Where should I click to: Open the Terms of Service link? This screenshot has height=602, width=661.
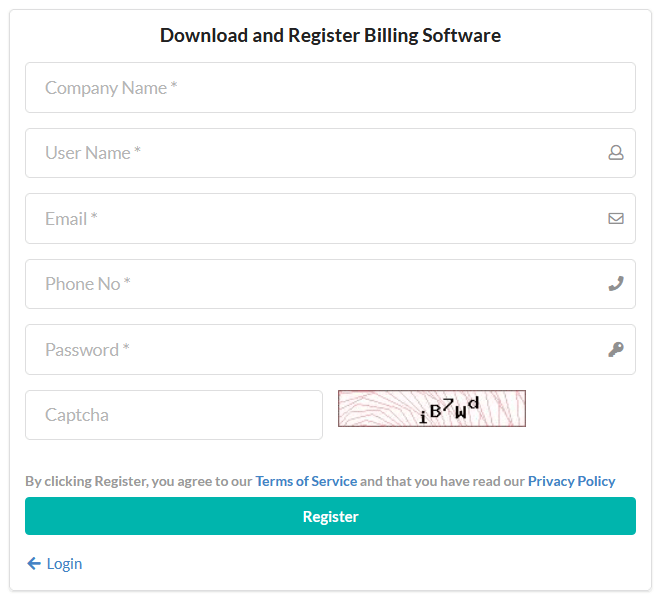[306, 481]
